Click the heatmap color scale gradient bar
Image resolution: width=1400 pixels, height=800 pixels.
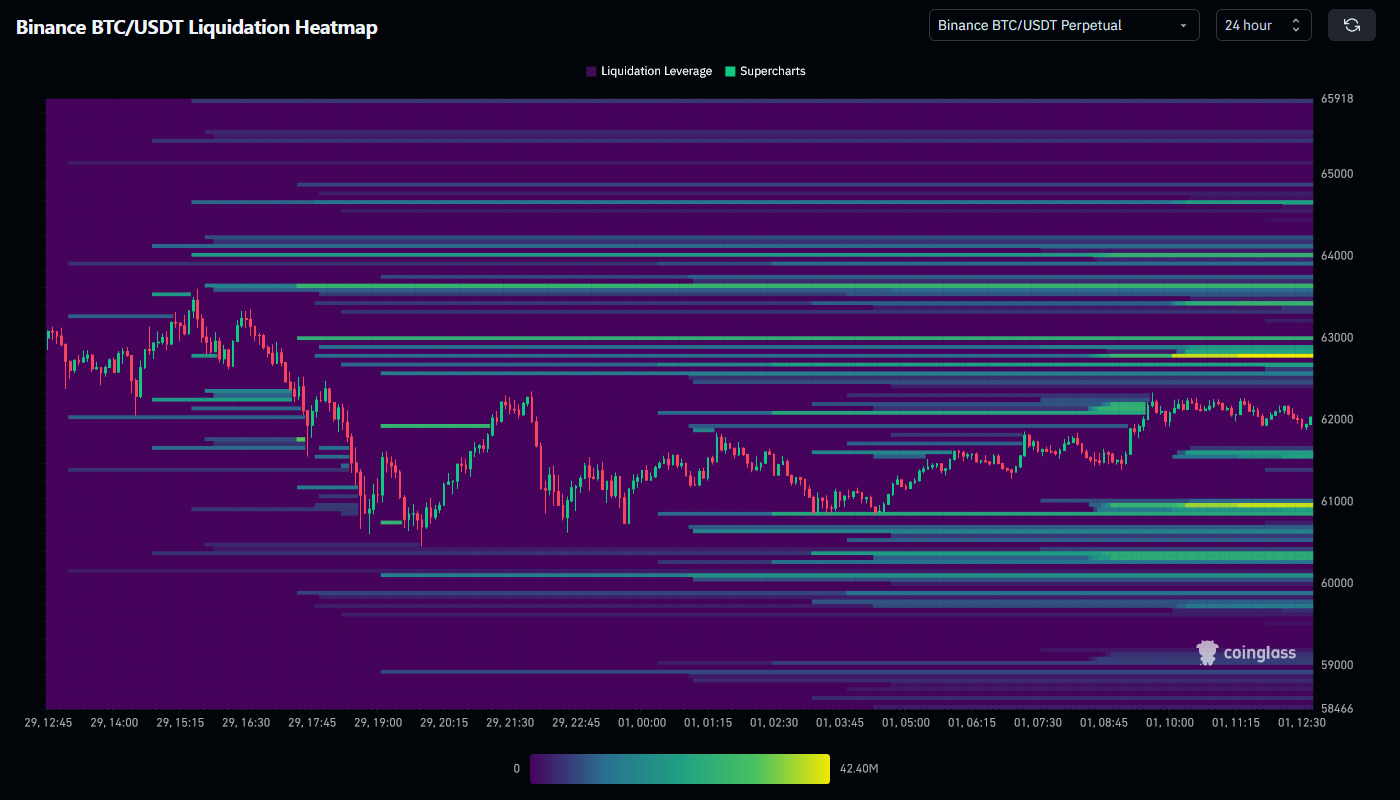click(x=680, y=768)
